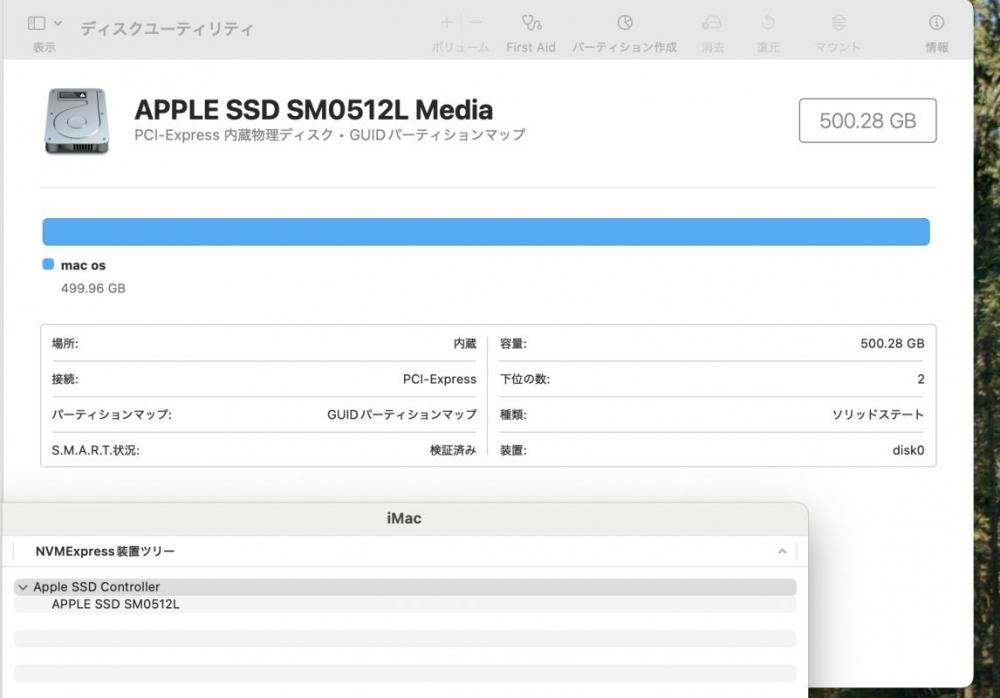Select the erase disk icon

tap(712, 23)
